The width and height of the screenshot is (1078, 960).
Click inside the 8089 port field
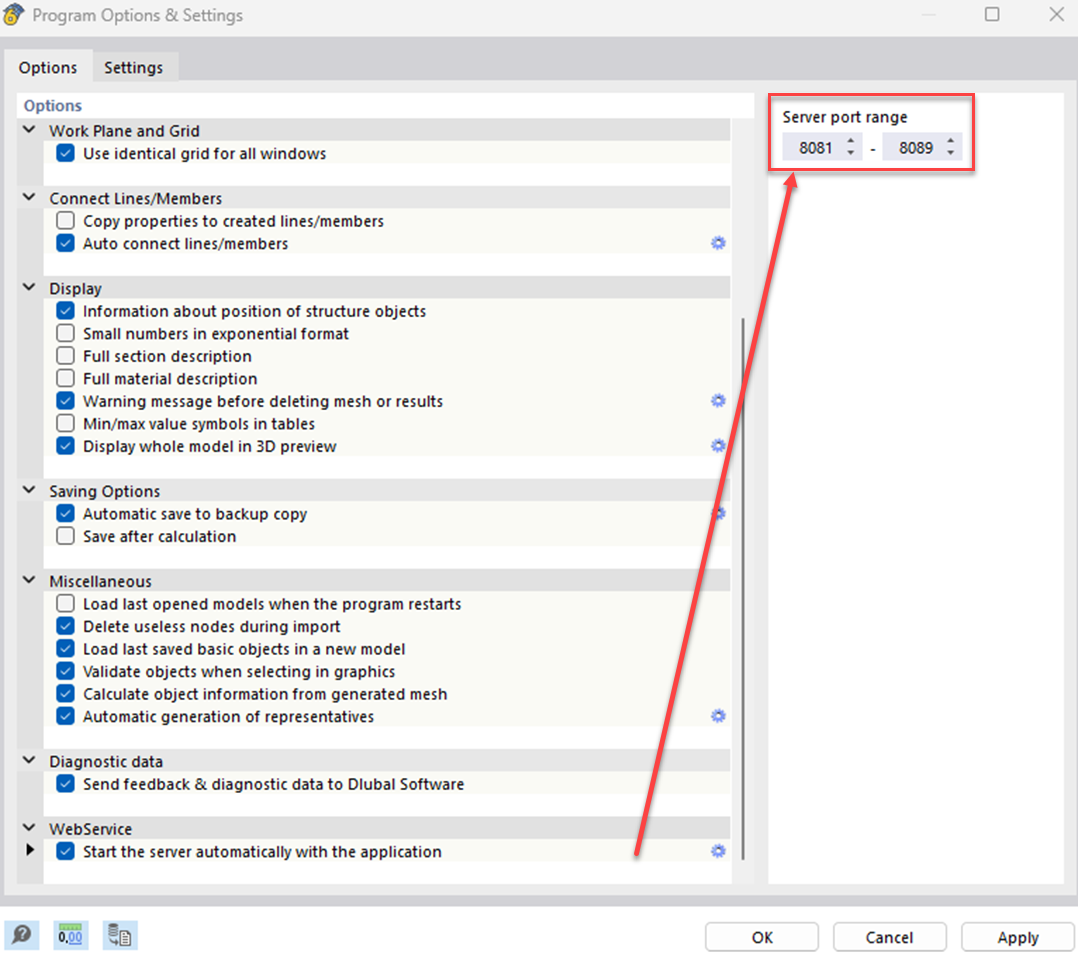pos(915,147)
